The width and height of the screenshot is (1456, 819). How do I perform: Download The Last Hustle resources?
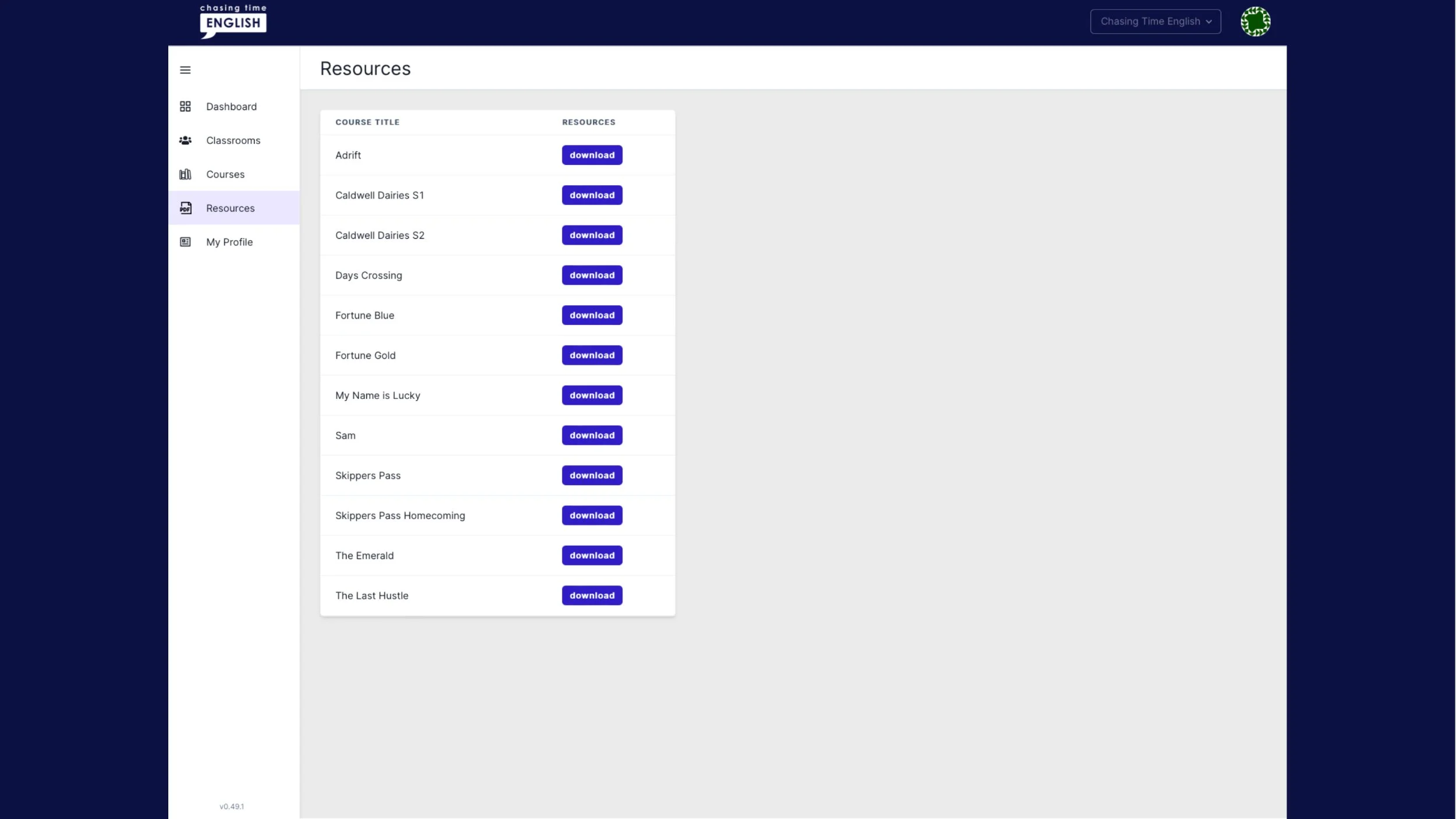pyautogui.click(x=592, y=595)
